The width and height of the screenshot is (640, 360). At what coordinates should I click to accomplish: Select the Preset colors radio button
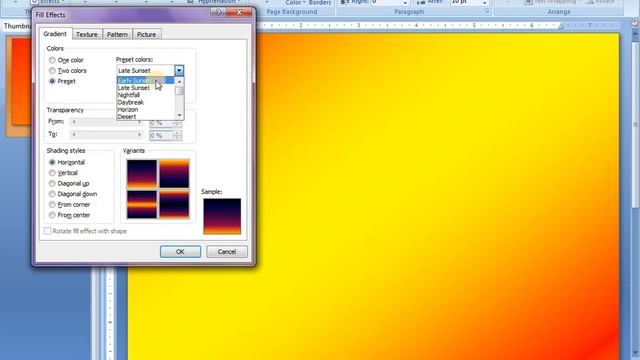pos(52,81)
